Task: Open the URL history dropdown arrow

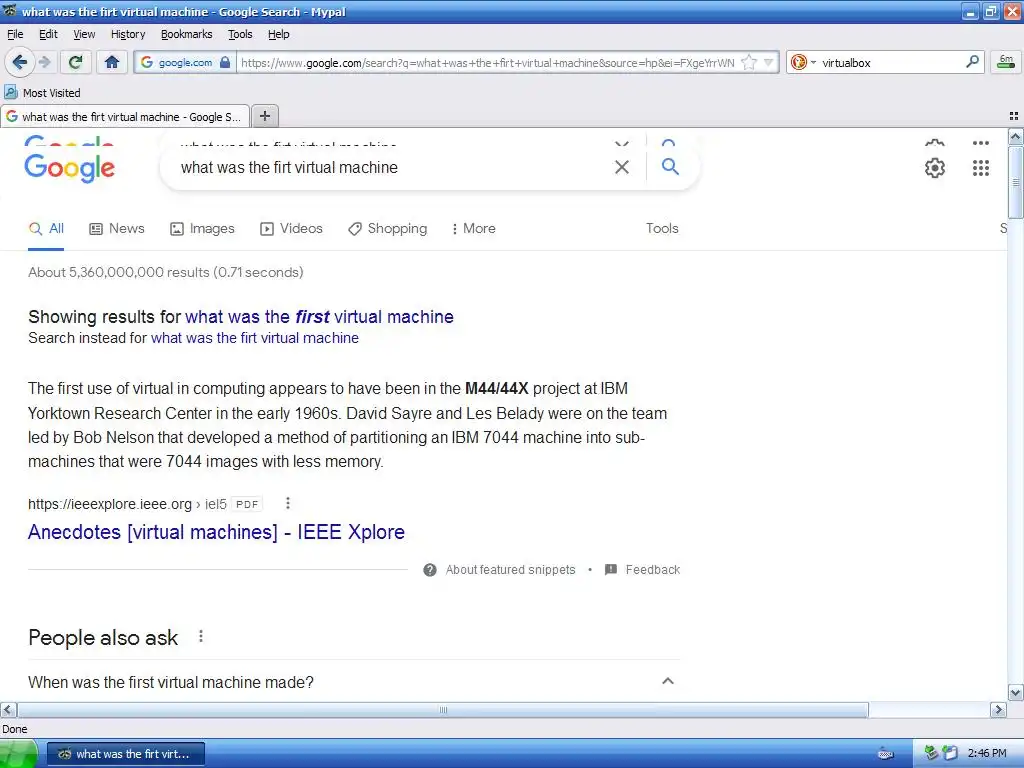Action: coord(769,63)
